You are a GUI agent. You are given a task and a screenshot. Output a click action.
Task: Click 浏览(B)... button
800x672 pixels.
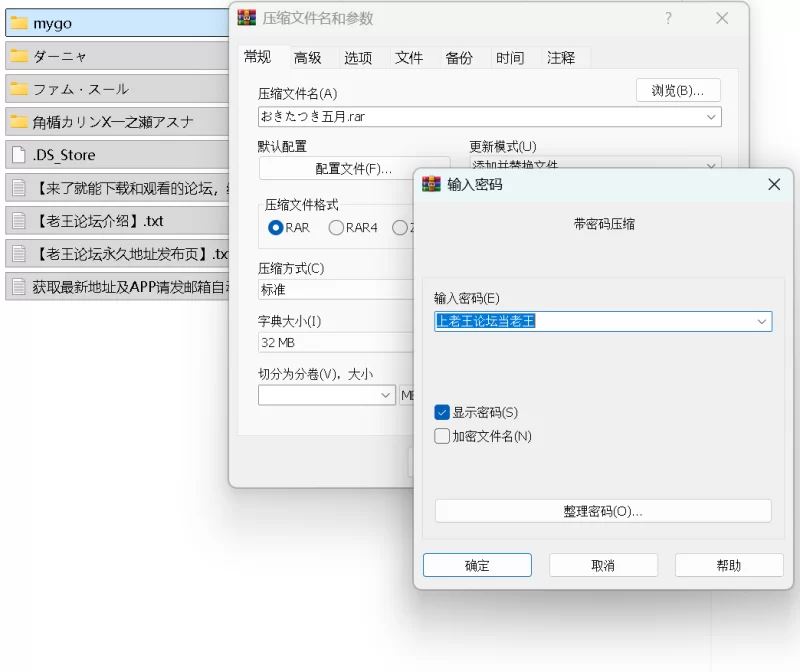(678, 90)
